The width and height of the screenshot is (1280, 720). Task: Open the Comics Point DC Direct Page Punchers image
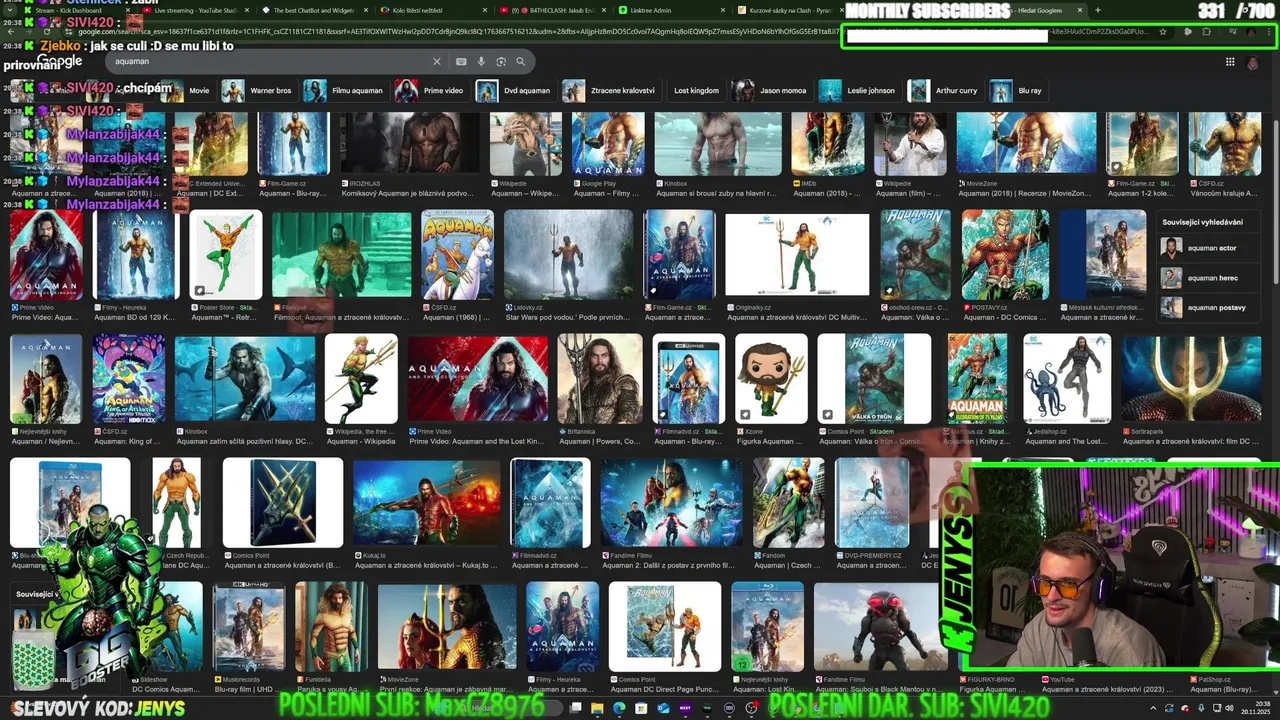[665, 626]
